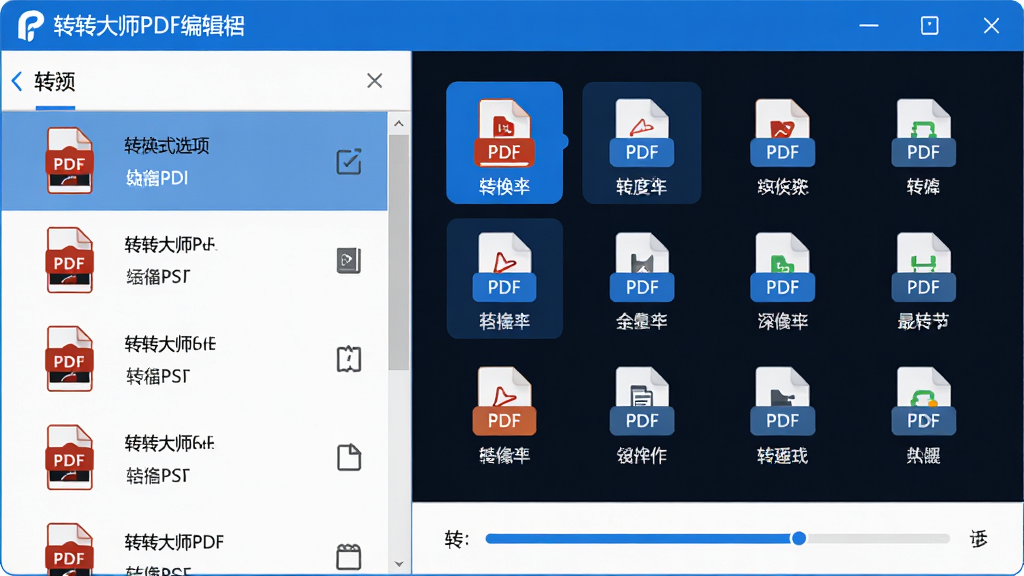Click the red PDF file icon in the 转换式选项 row

click(69, 161)
